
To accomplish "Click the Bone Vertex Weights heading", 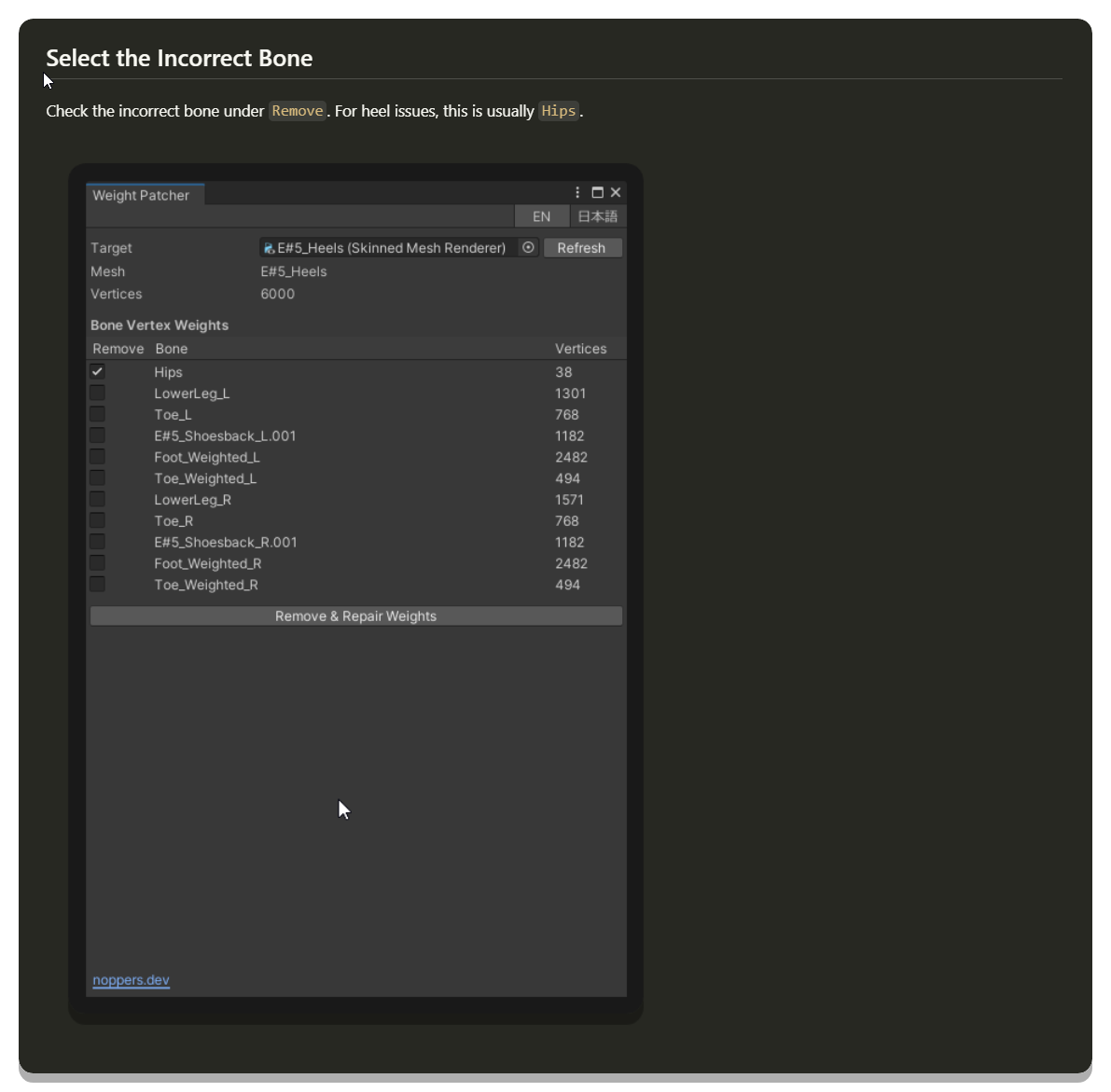I will [160, 325].
